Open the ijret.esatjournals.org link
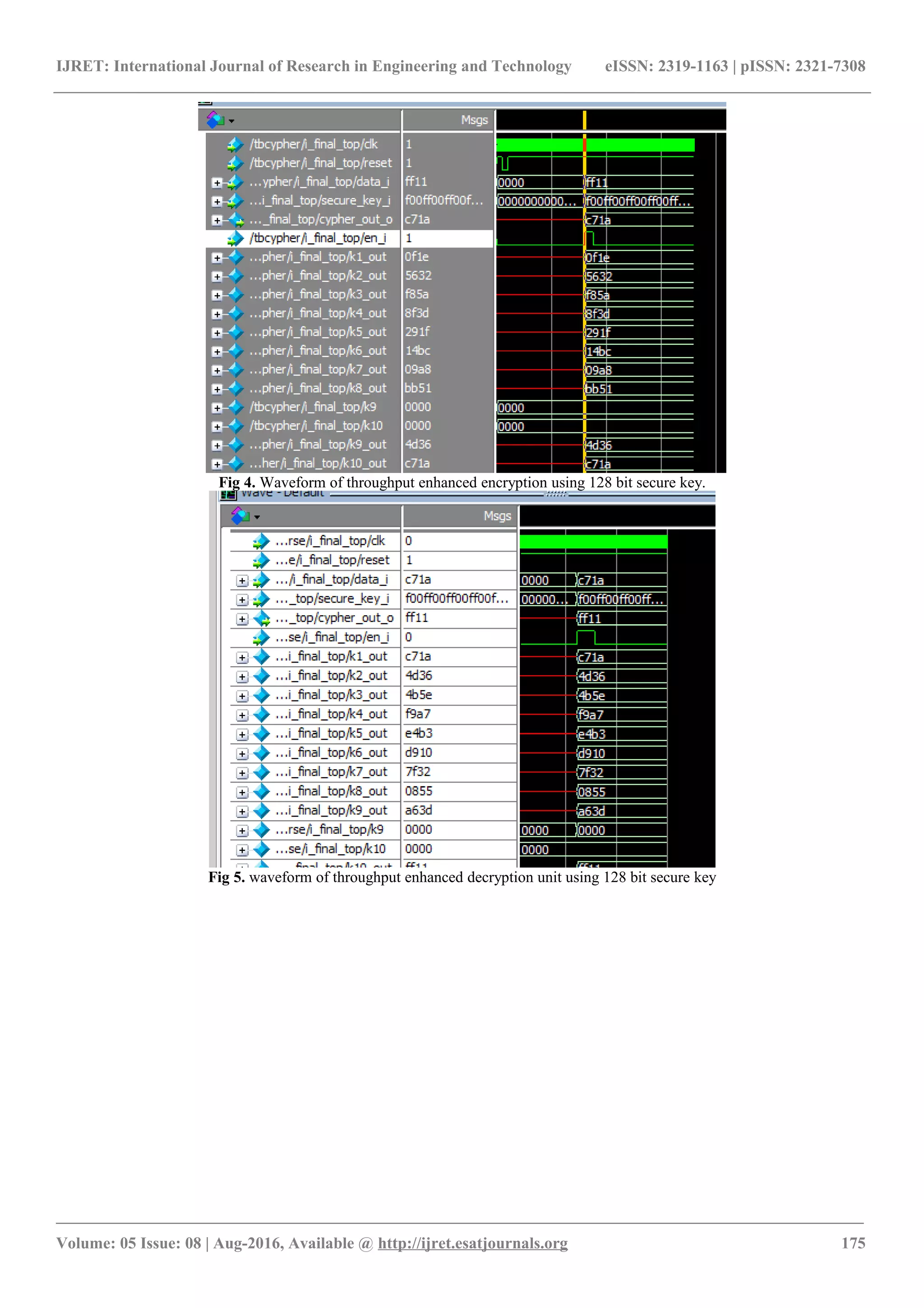Screen dimensions: 924x1308 (472, 1243)
